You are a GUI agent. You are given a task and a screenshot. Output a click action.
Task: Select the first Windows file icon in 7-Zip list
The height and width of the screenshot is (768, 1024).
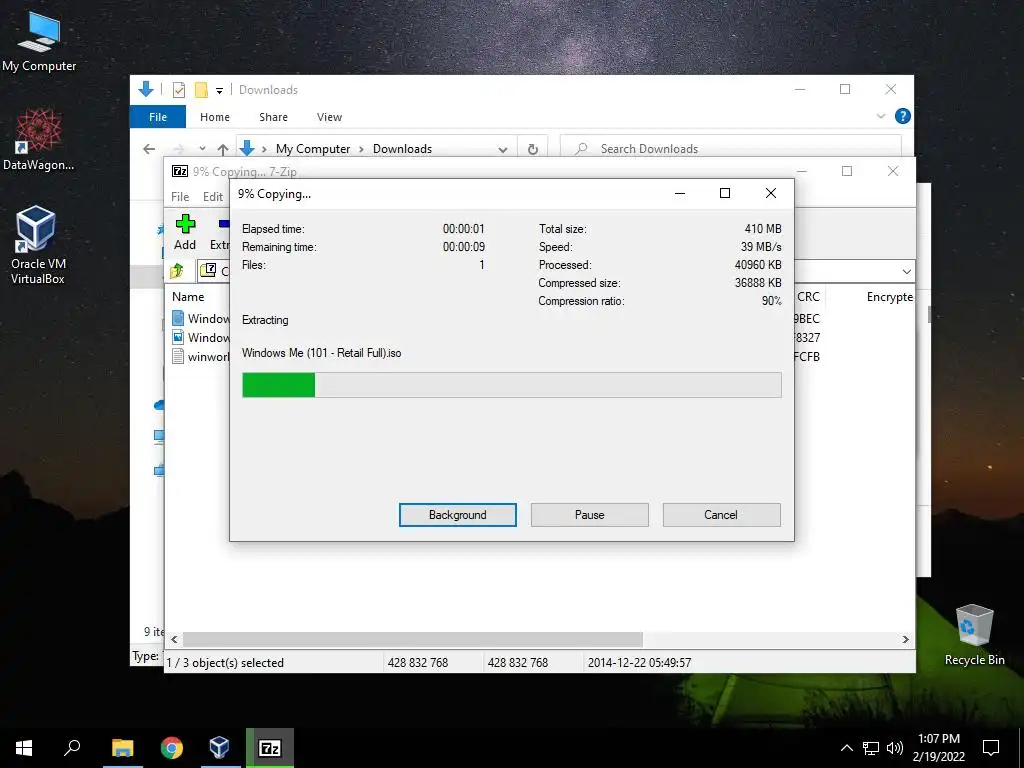178,318
